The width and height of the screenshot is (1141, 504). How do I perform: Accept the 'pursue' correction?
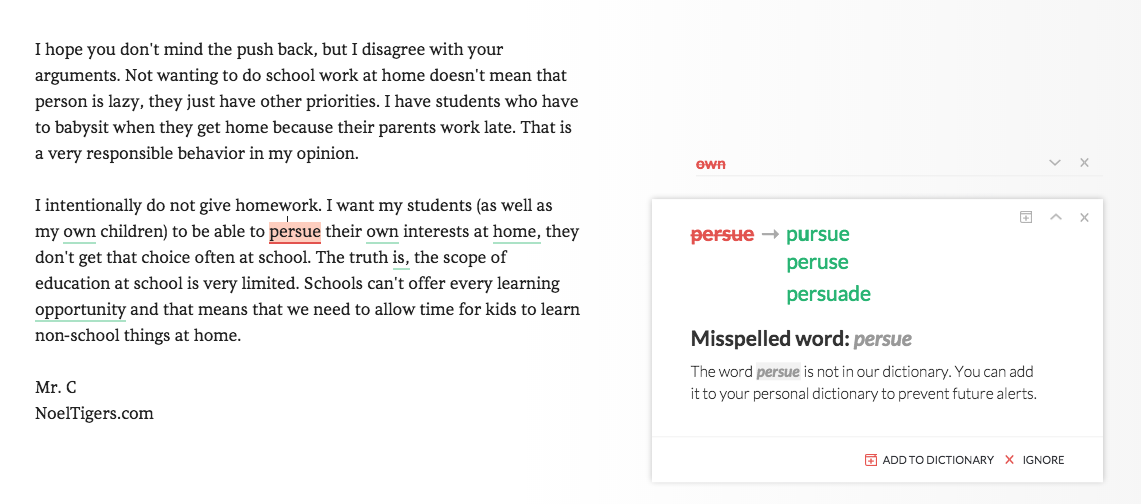[817, 234]
